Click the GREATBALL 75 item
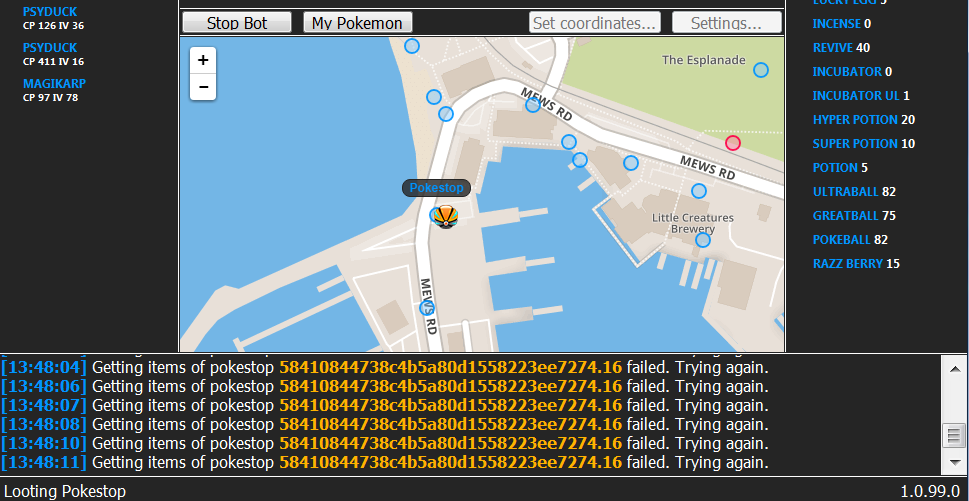The image size is (969, 501). click(x=854, y=216)
